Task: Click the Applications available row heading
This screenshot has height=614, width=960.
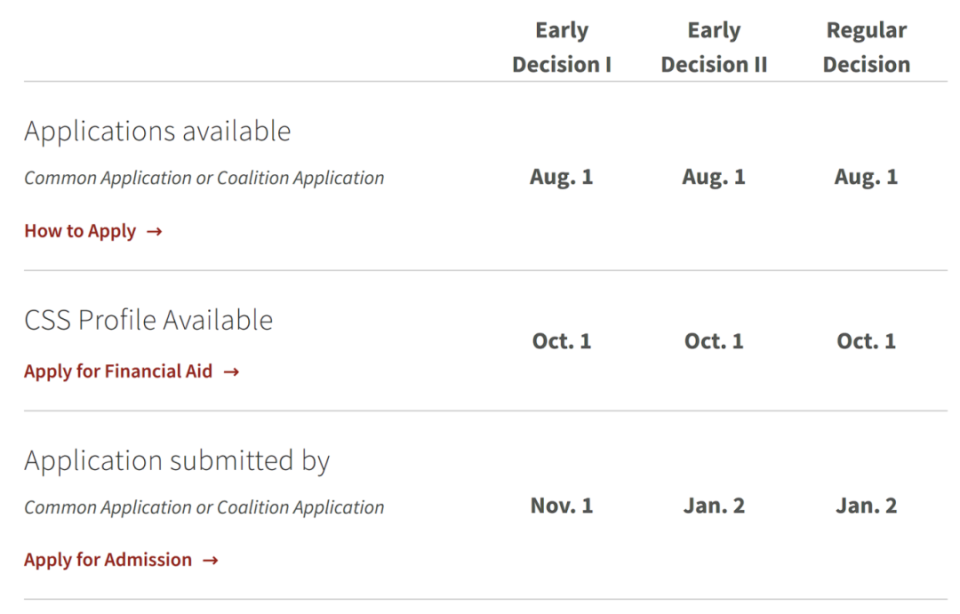Action: pyautogui.click(x=158, y=131)
